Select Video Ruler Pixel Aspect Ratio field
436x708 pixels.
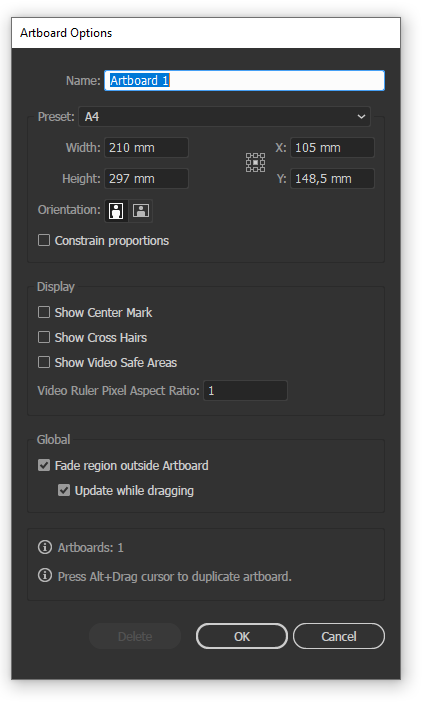point(246,391)
